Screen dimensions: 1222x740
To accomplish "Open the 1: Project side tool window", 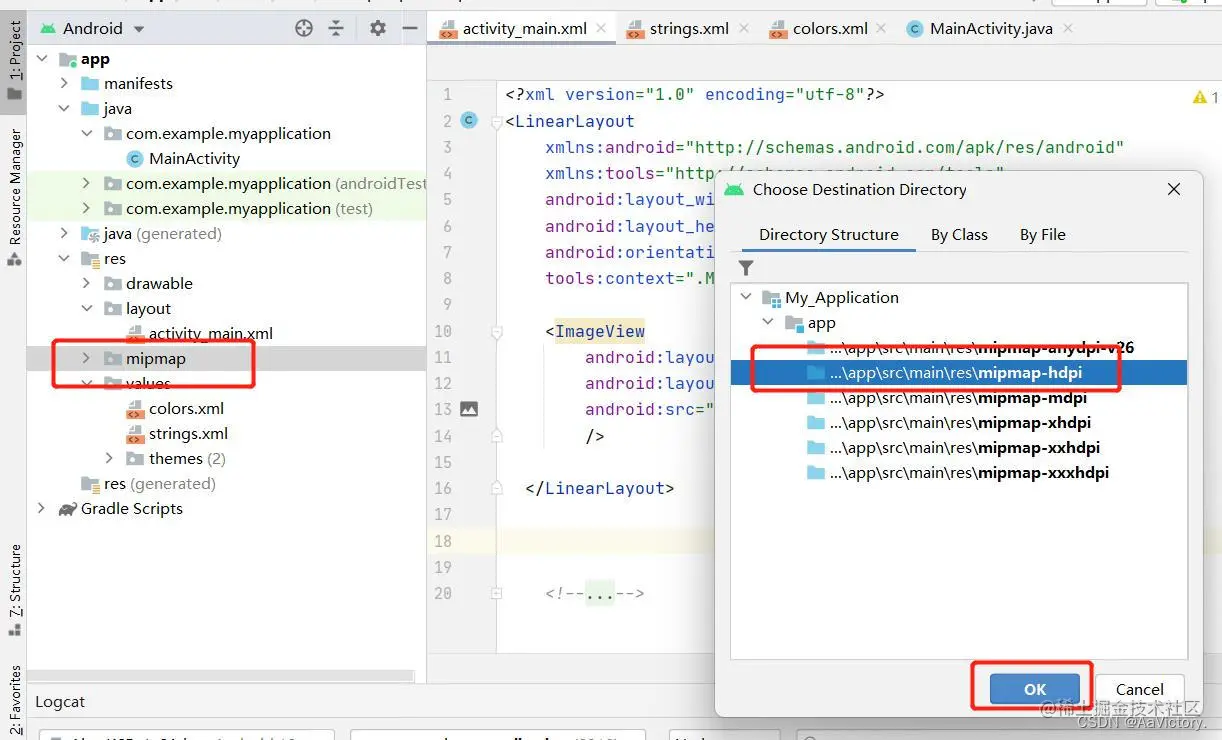I will 14,60.
